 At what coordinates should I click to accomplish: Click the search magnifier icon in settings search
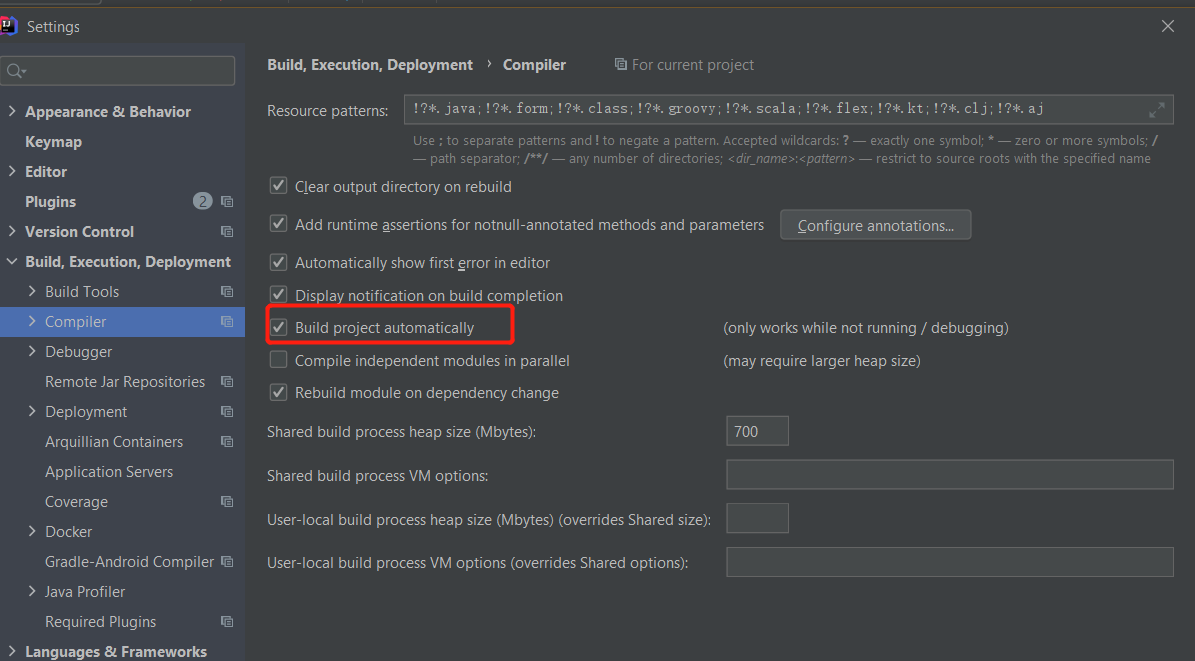pos(15,71)
